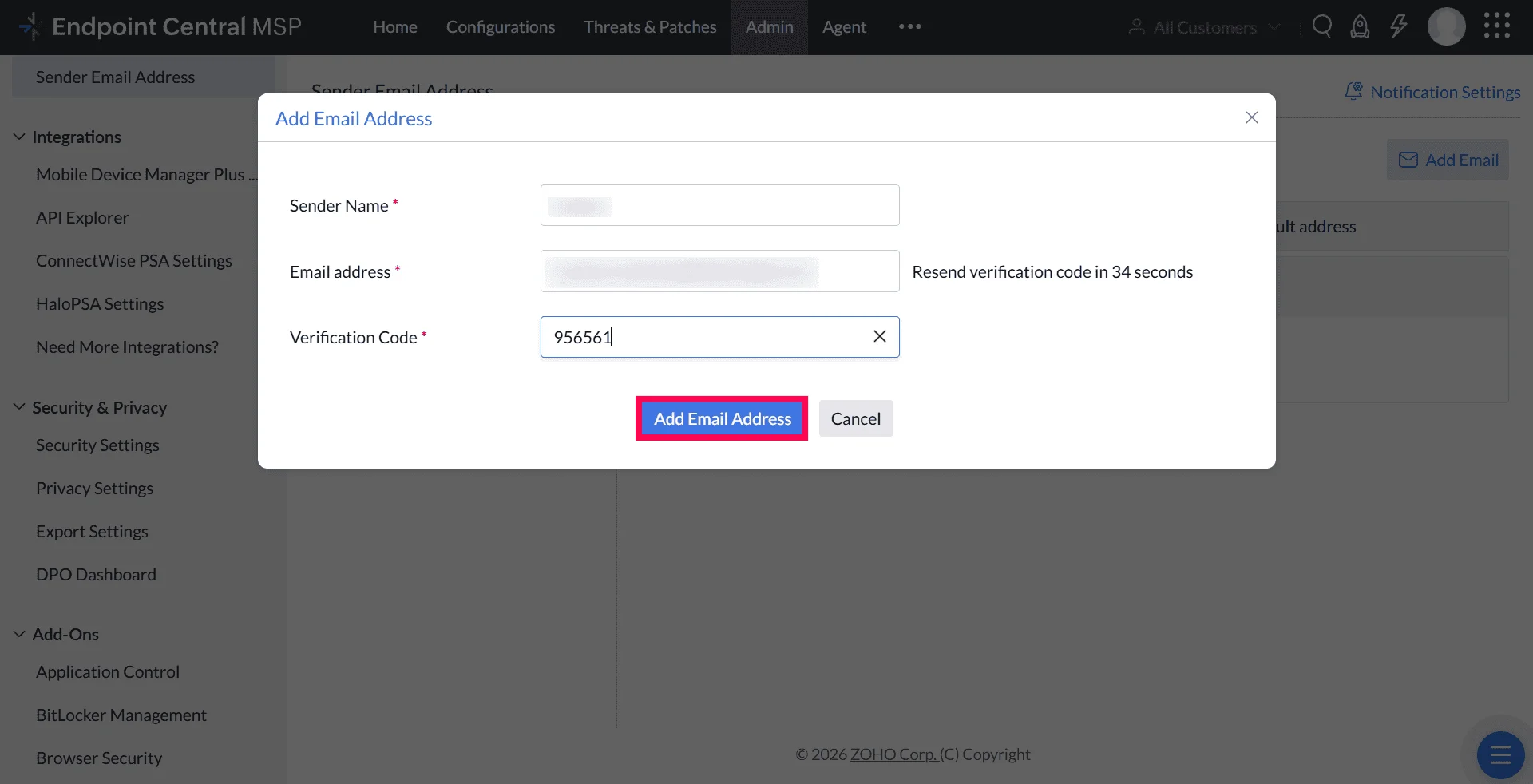Image resolution: width=1533 pixels, height=784 pixels.
Task: Open the blue floating menu button at the bottom-right
Action: tap(1500, 754)
